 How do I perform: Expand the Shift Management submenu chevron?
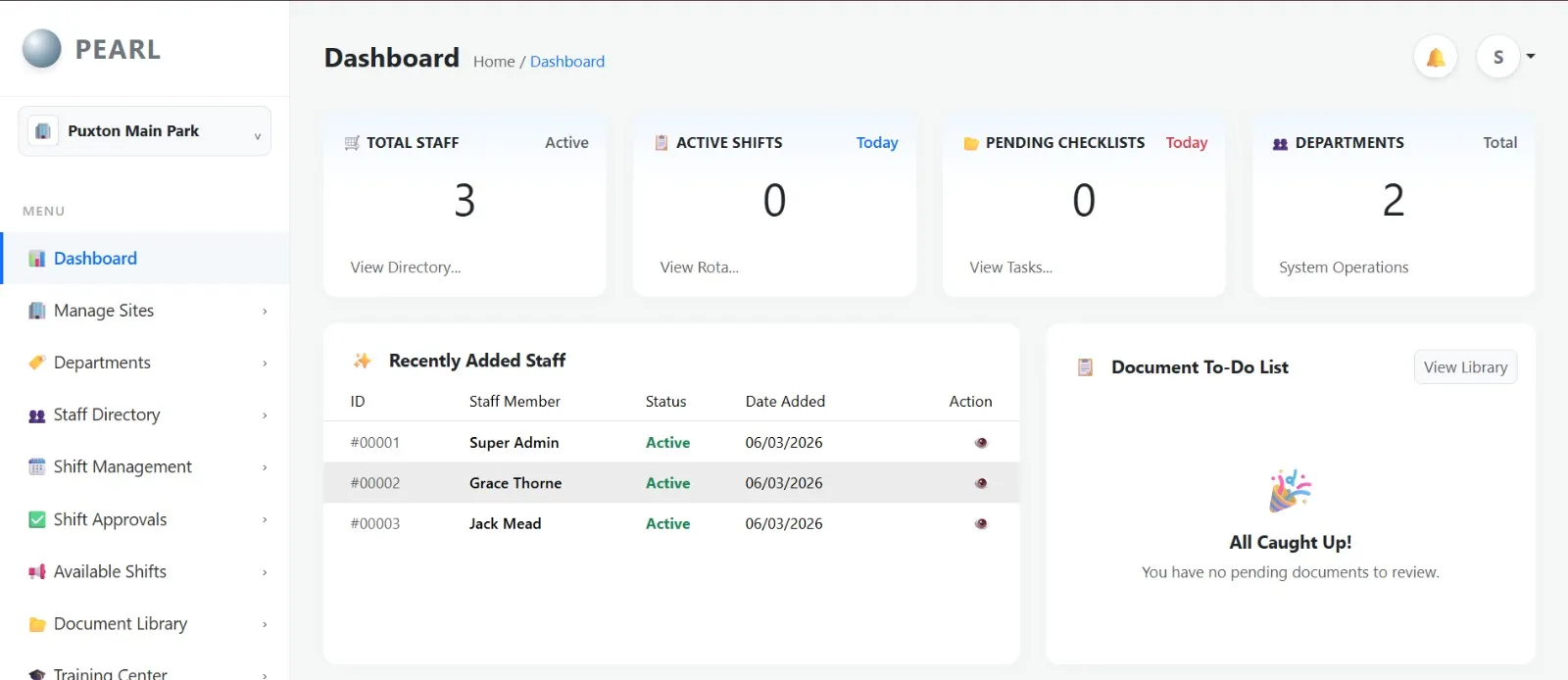pos(265,467)
